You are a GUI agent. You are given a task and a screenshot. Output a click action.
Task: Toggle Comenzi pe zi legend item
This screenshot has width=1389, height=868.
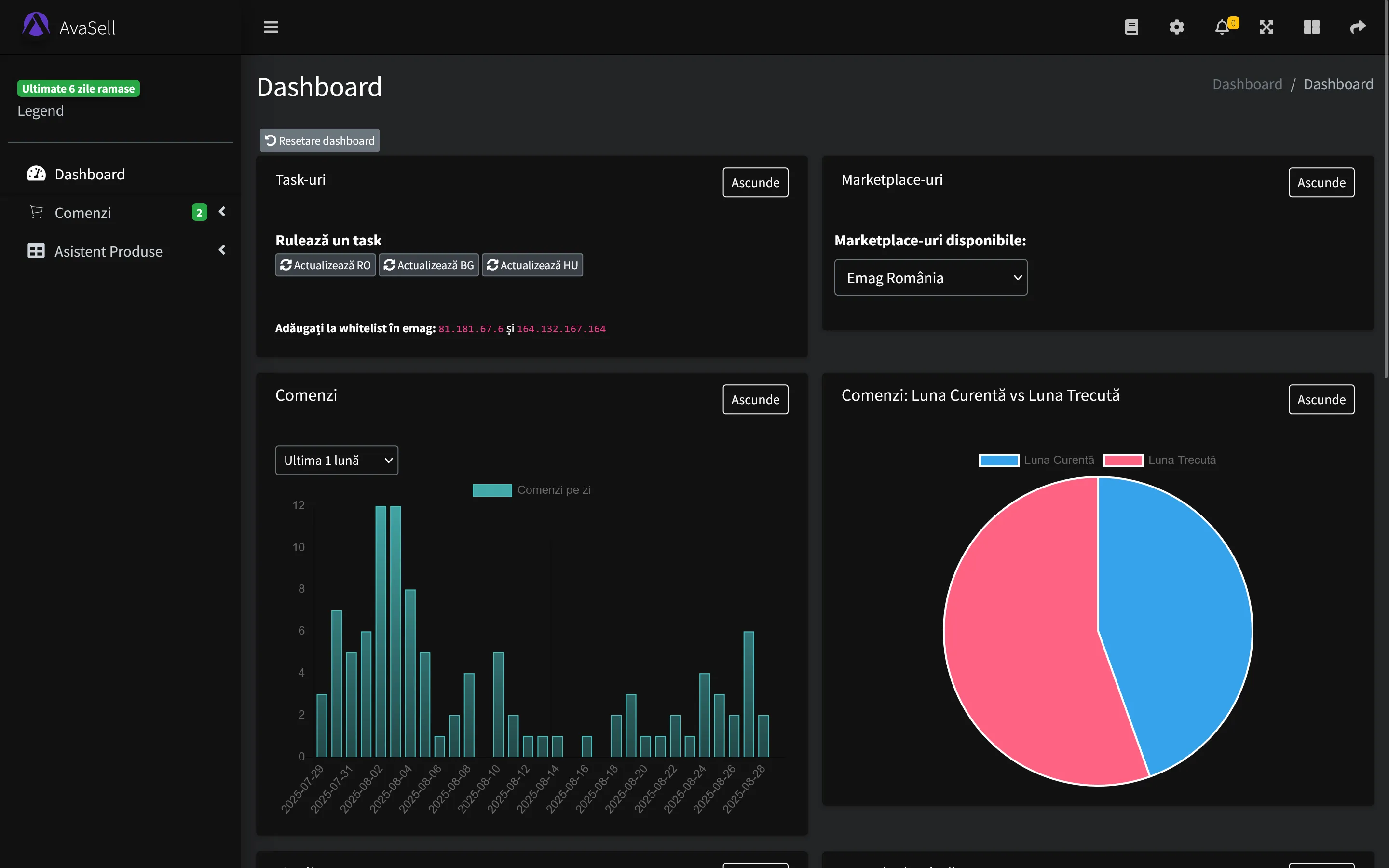click(x=531, y=489)
